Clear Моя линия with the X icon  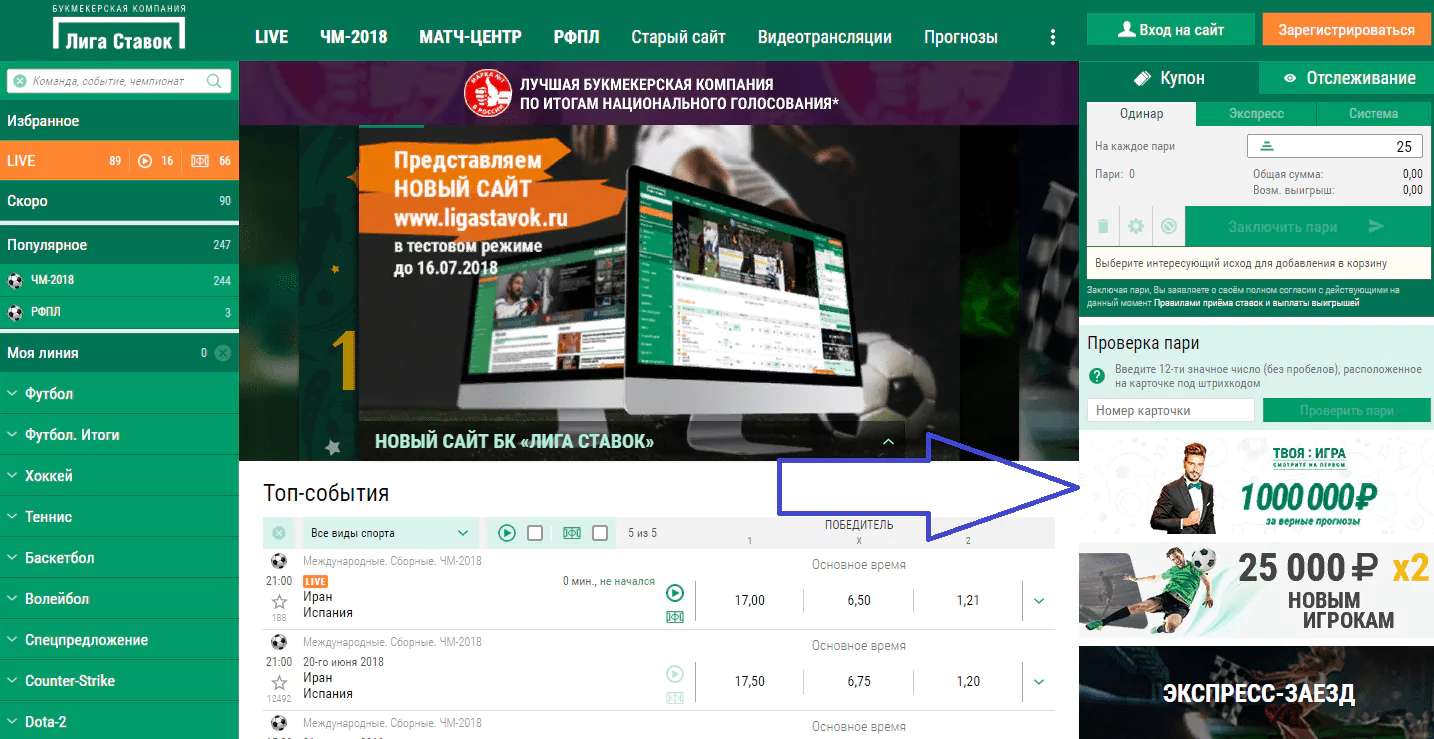pyautogui.click(x=222, y=352)
